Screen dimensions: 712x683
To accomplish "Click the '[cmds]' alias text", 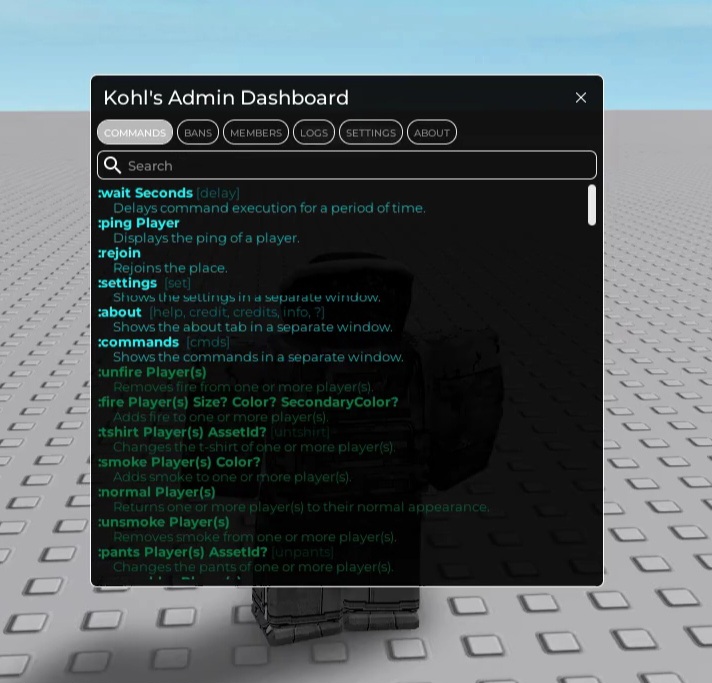I will [208, 342].
